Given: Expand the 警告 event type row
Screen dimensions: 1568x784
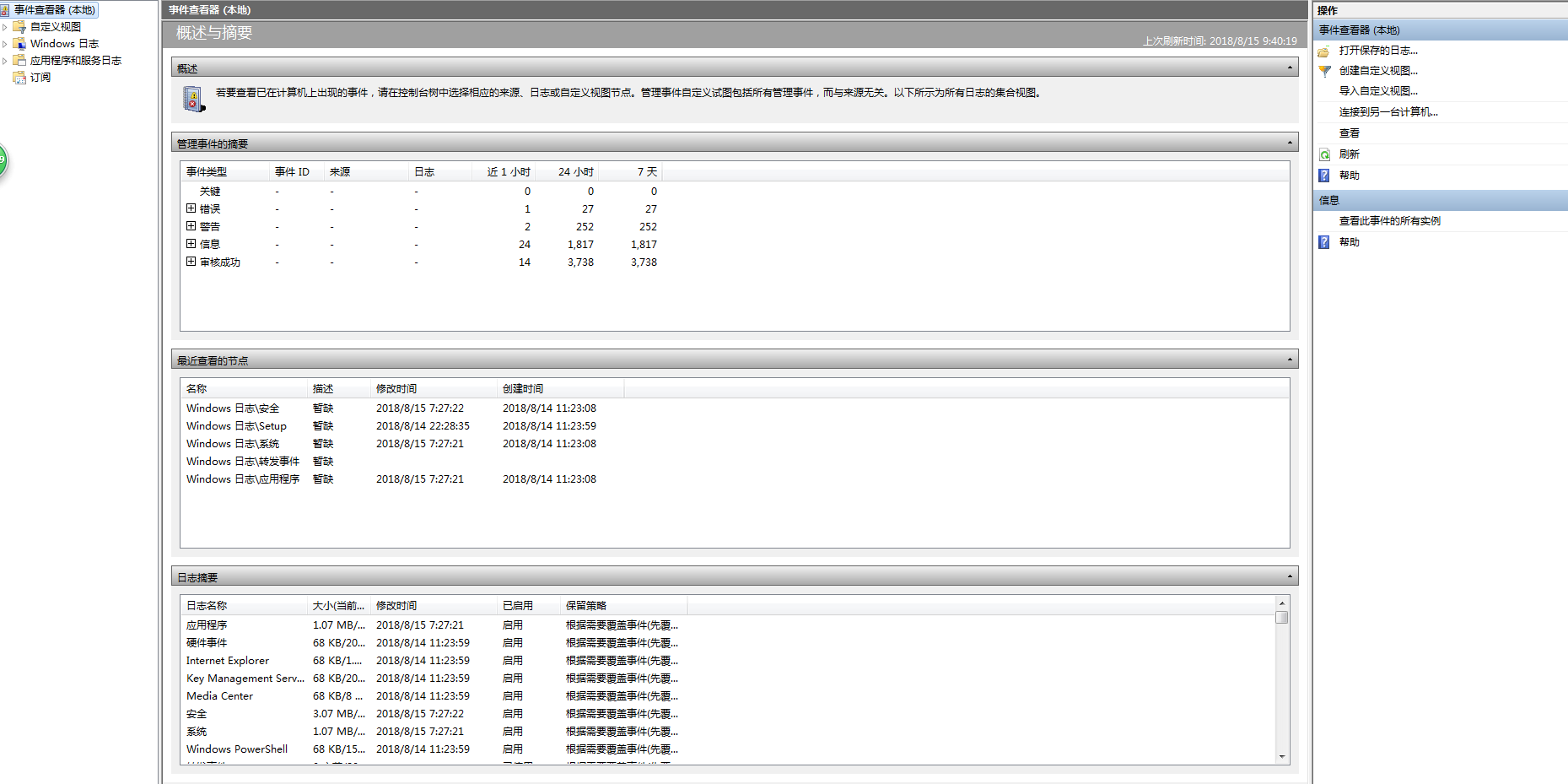Looking at the screenshot, I should pyautogui.click(x=191, y=226).
